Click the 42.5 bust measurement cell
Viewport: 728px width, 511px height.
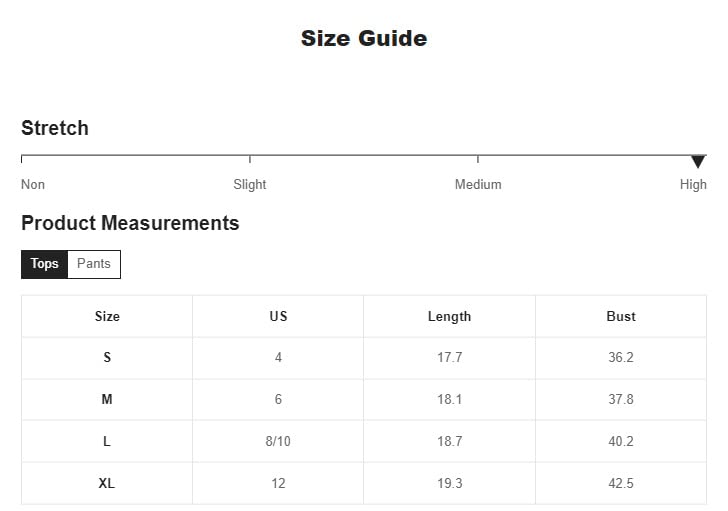621,483
